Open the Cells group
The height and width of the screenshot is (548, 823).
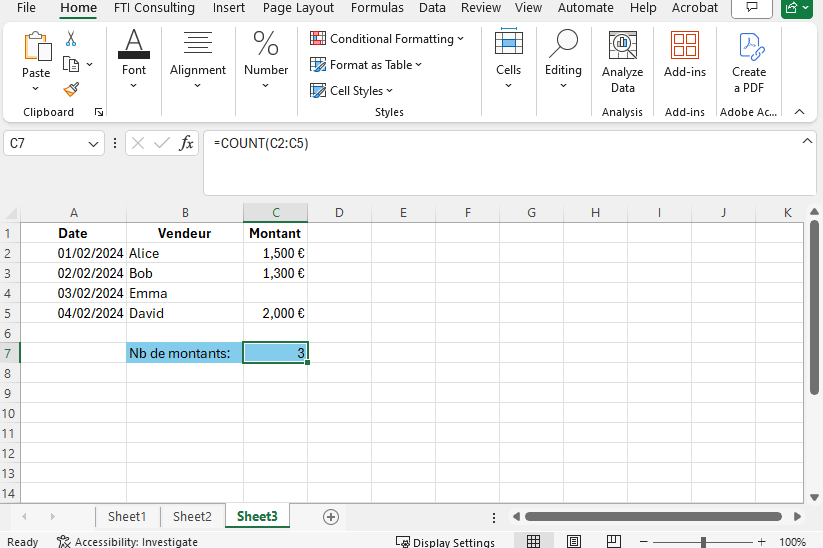coord(509,59)
